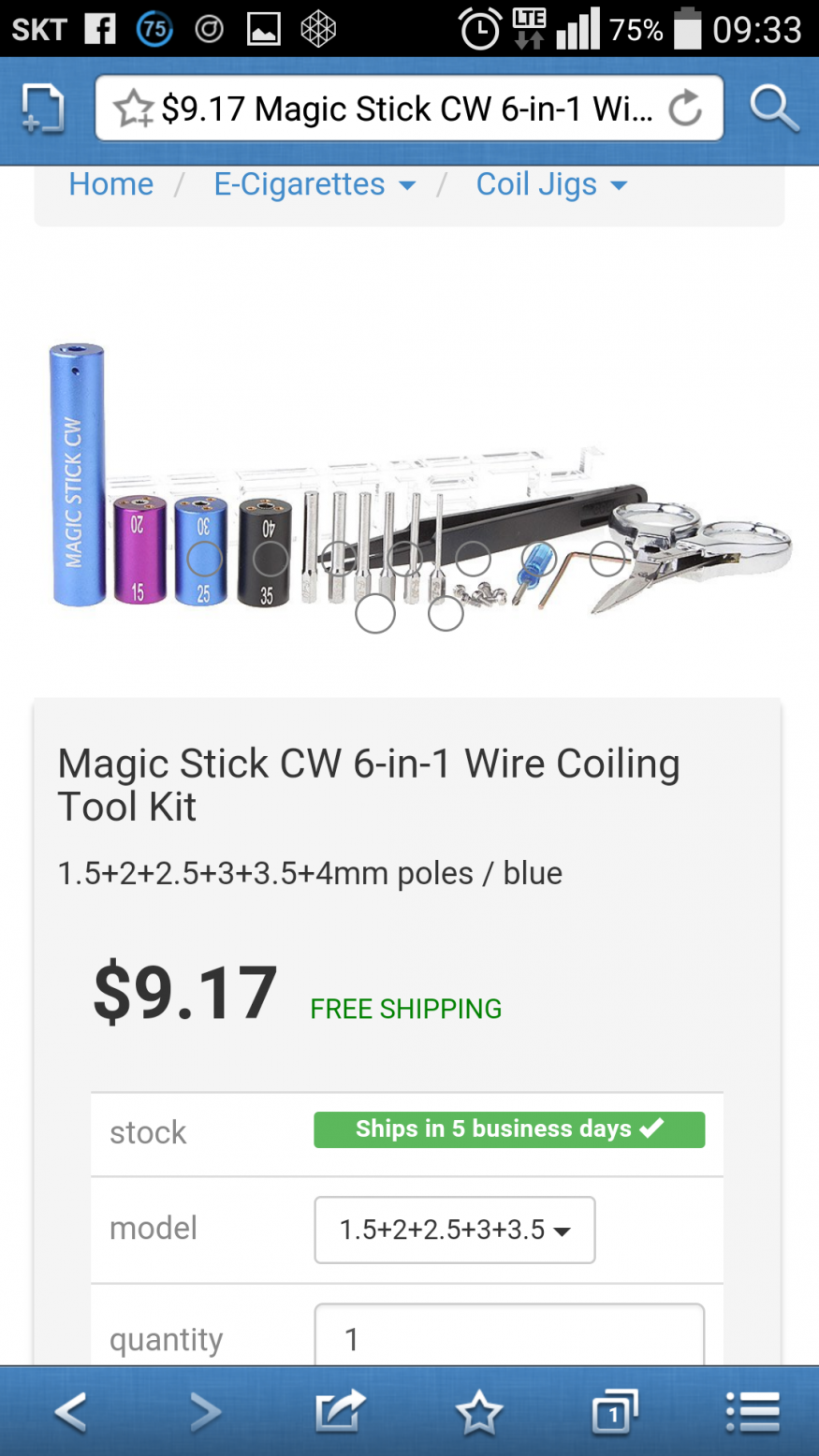Tap the address bar page title
The height and width of the screenshot is (1456, 819).
[x=407, y=109]
